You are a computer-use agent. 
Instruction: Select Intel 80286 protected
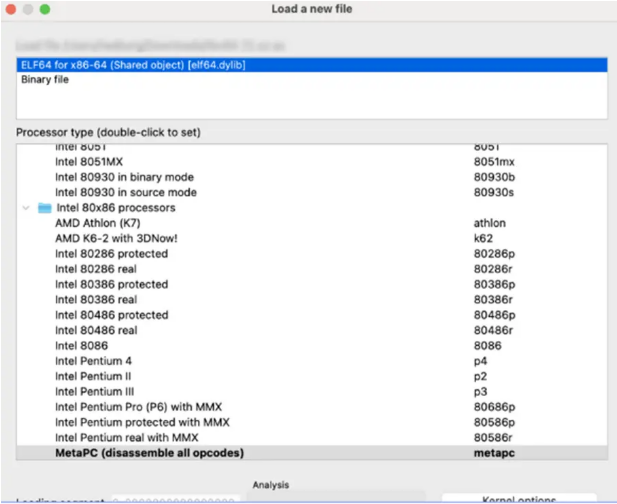coord(312,254)
